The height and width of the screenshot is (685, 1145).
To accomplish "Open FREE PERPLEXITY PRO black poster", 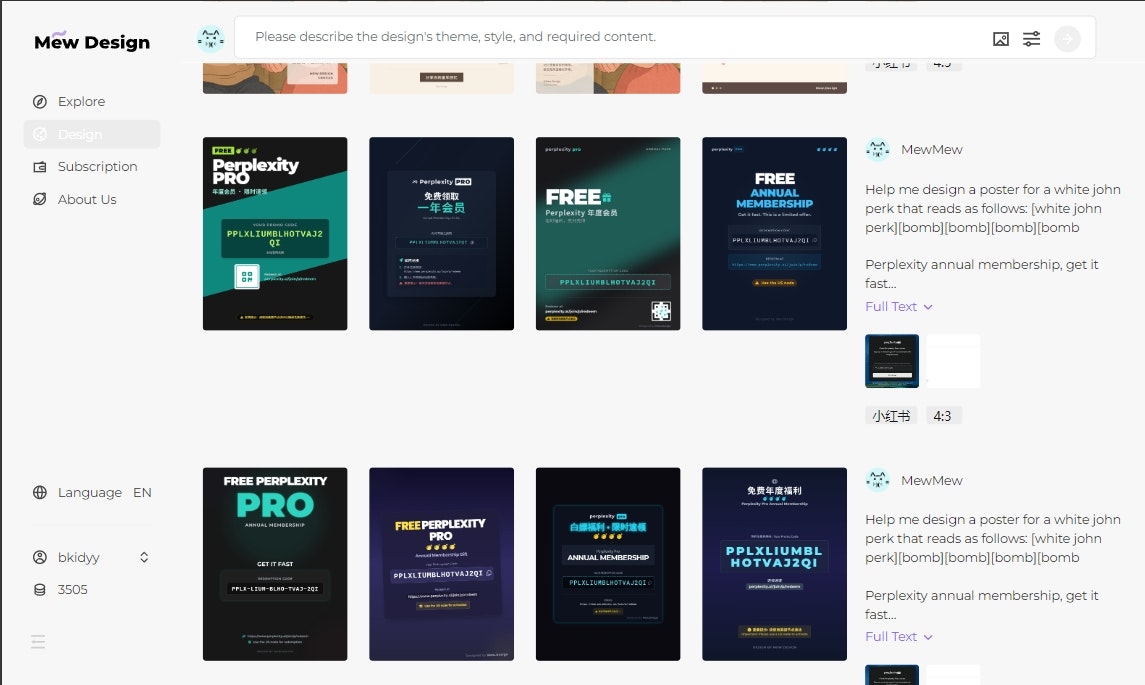I will 275,564.
